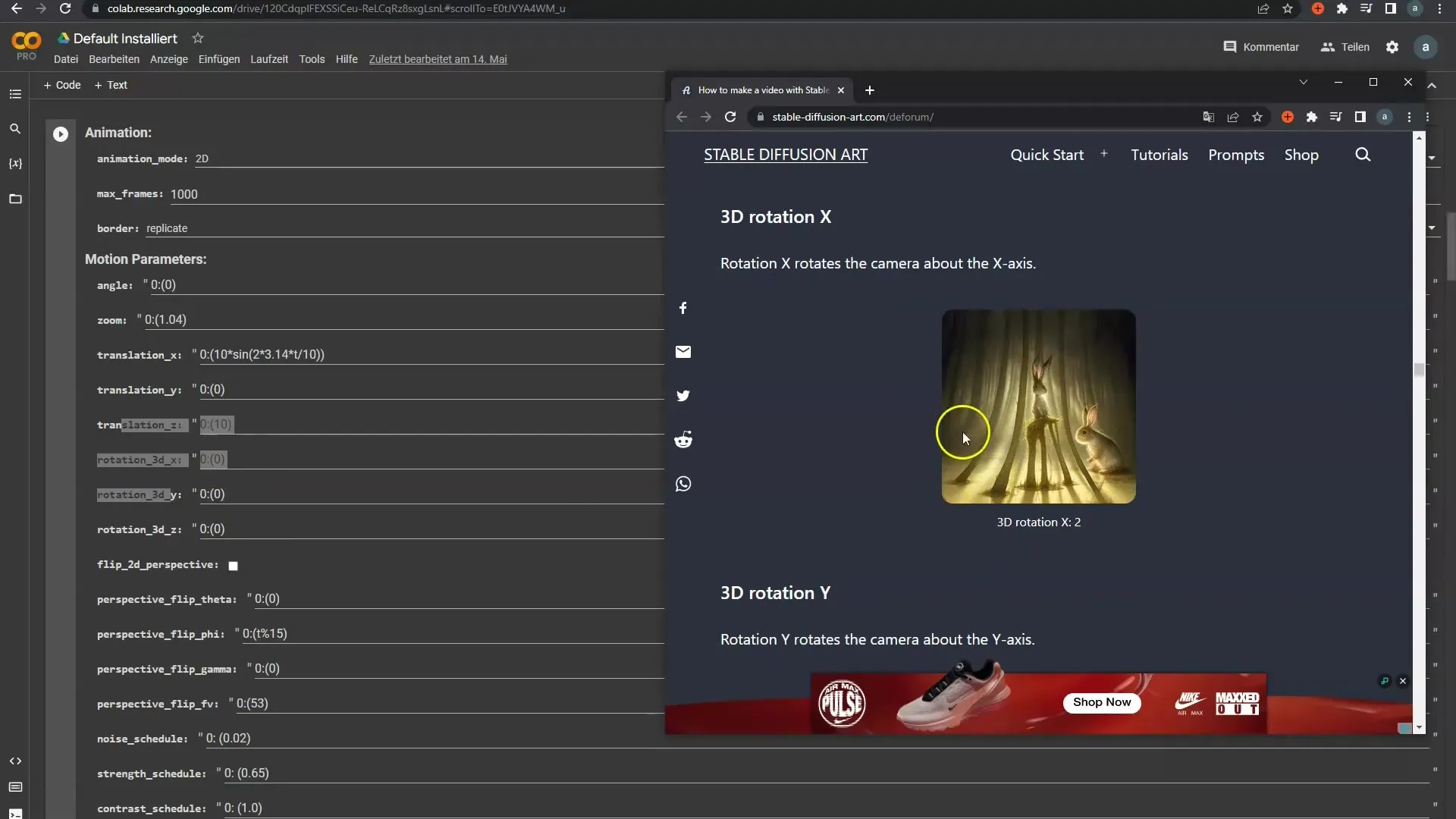Open Shop nav link

[x=1301, y=155]
